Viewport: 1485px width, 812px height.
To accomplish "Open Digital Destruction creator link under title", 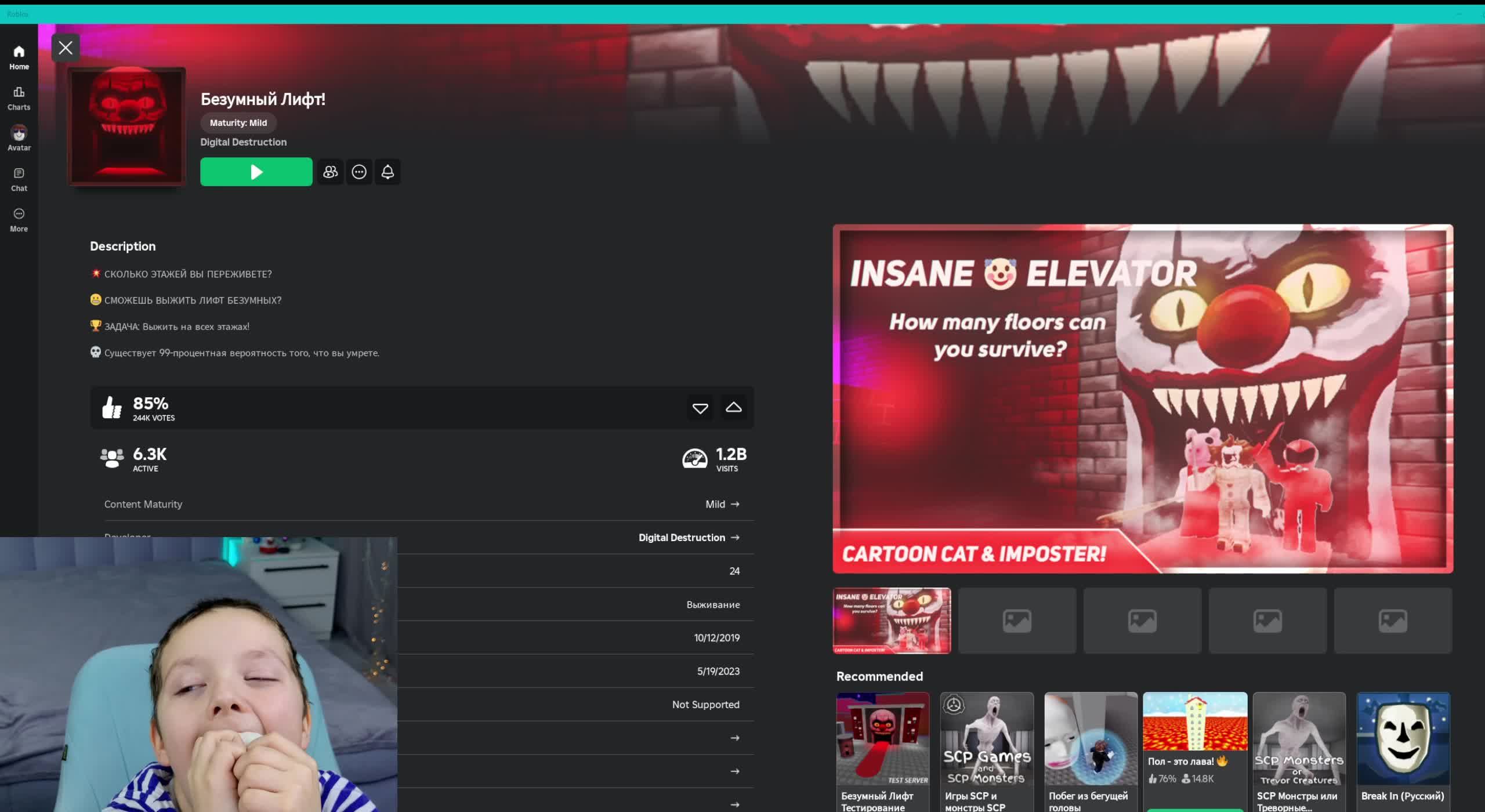I will point(244,142).
